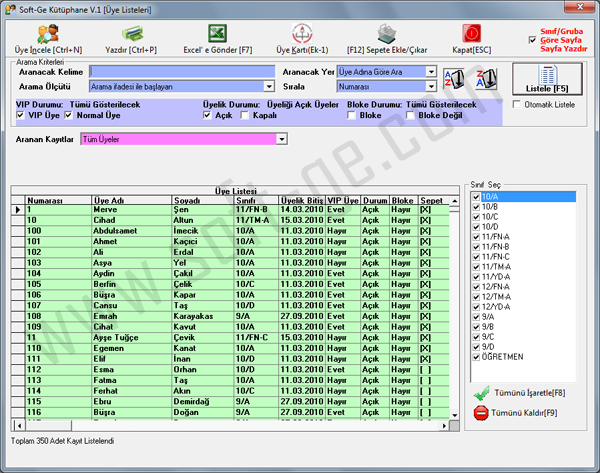This screenshot has height=473, width=600.
Task: Click horizontal scrollbar left arrow
Action: [x=18, y=426]
